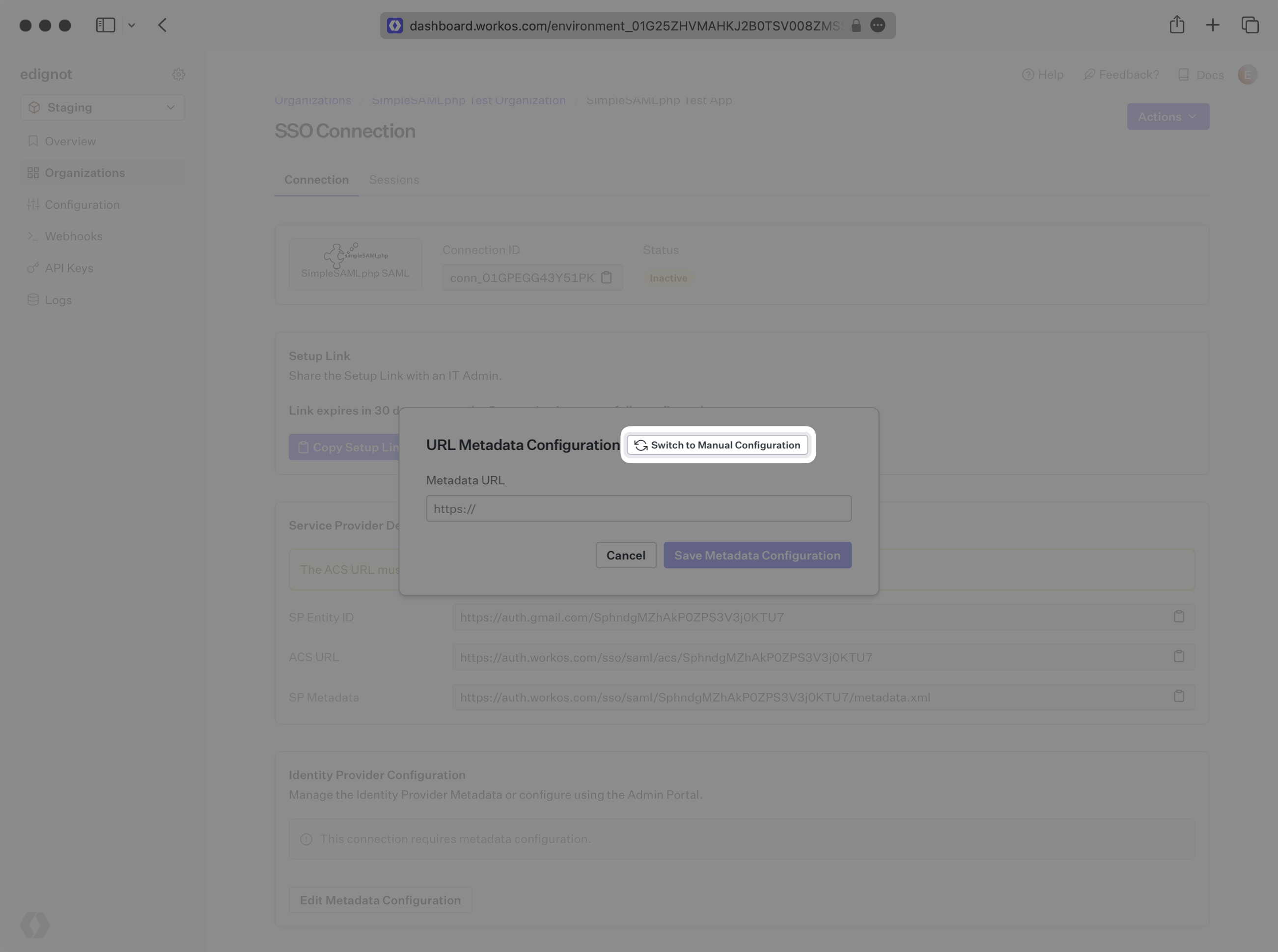Open the settings gear next to edignot
The height and width of the screenshot is (952, 1278).
tap(178, 74)
